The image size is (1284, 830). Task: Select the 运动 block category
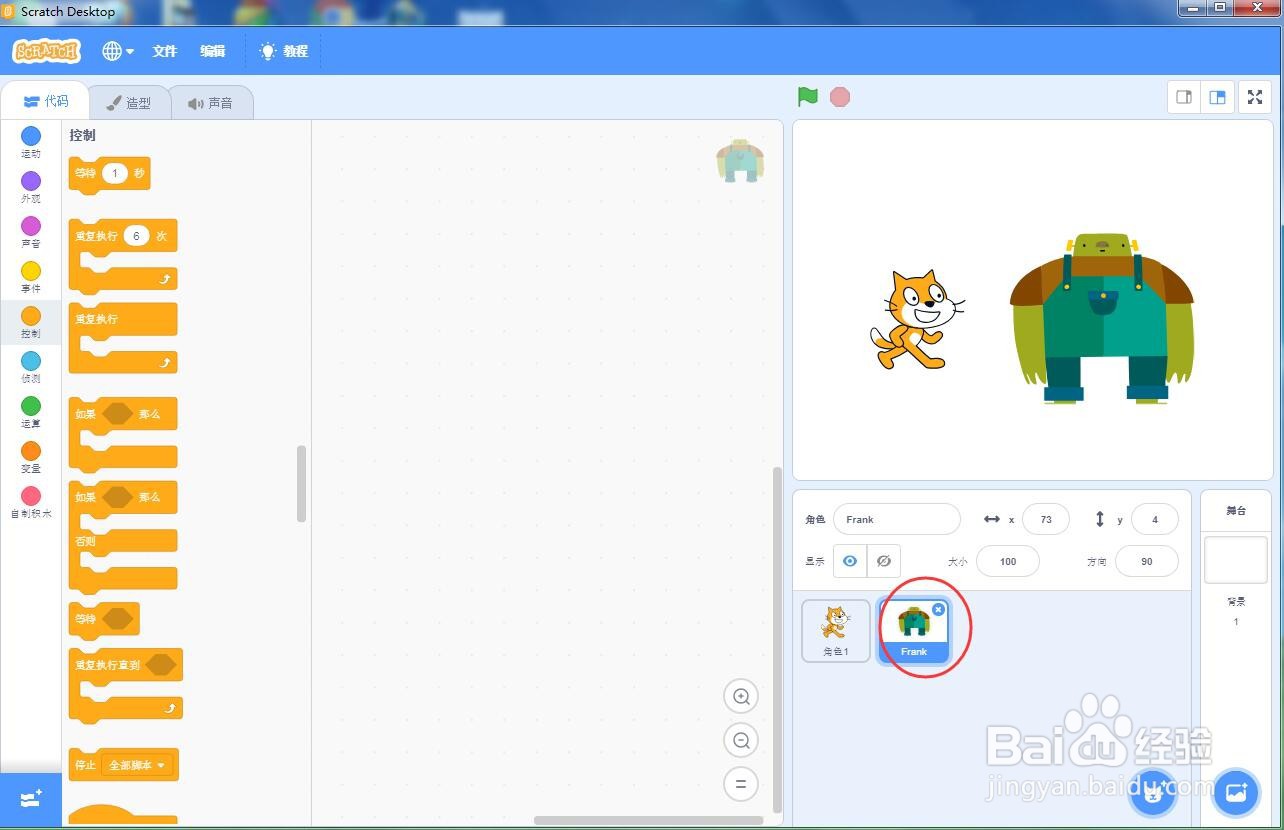[x=31, y=142]
